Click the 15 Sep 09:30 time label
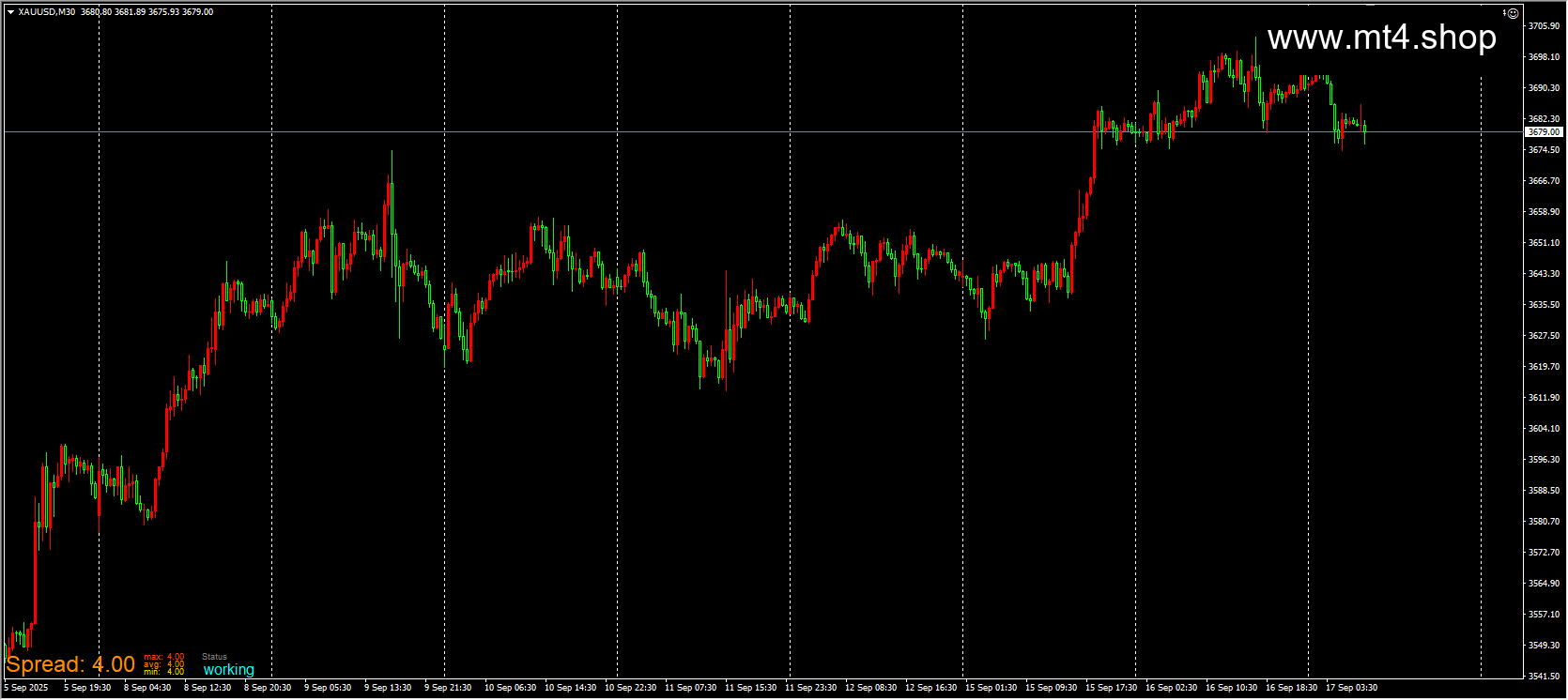The height and width of the screenshot is (700, 1568). [x=1051, y=688]
